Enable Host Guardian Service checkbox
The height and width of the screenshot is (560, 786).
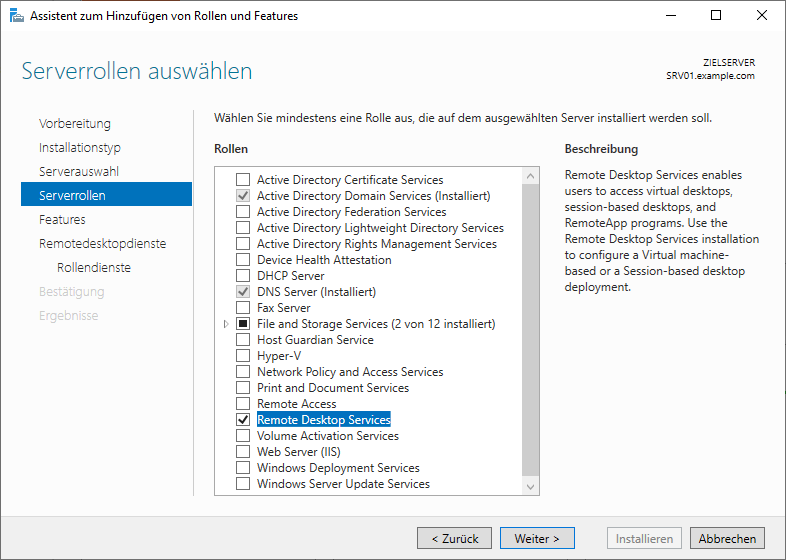243,339
